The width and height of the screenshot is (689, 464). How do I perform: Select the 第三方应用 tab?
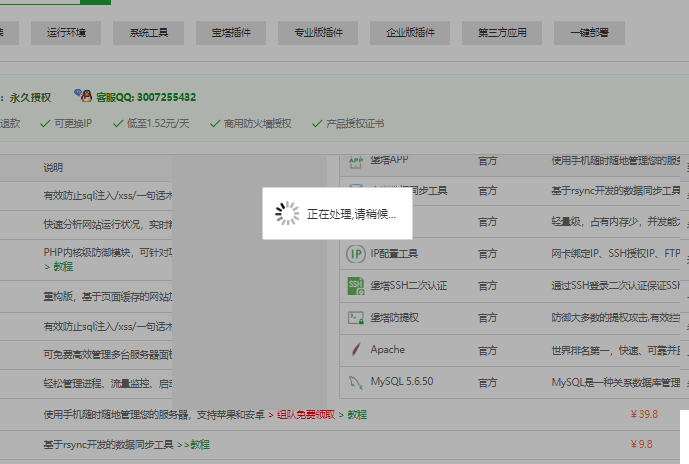click(502, 33)
